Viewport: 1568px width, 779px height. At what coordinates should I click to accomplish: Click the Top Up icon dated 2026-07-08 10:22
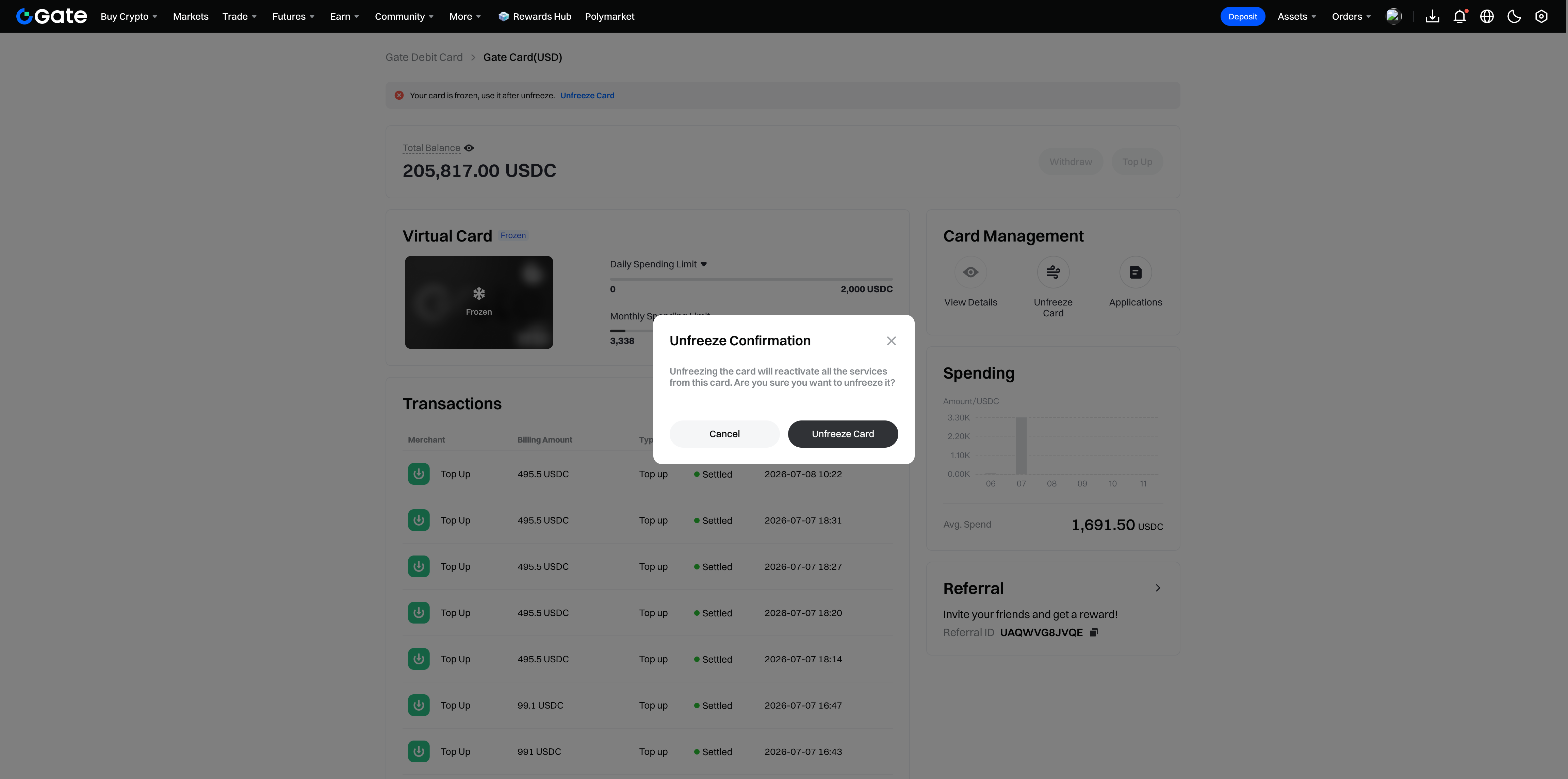419,474
